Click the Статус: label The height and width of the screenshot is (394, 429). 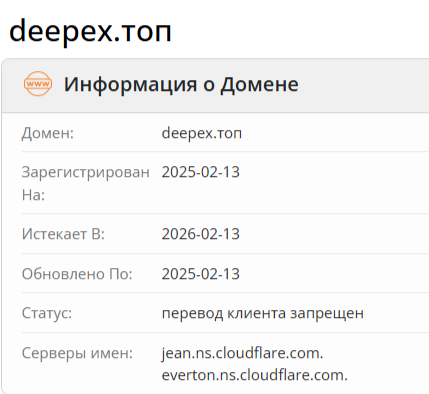(47, 313)
